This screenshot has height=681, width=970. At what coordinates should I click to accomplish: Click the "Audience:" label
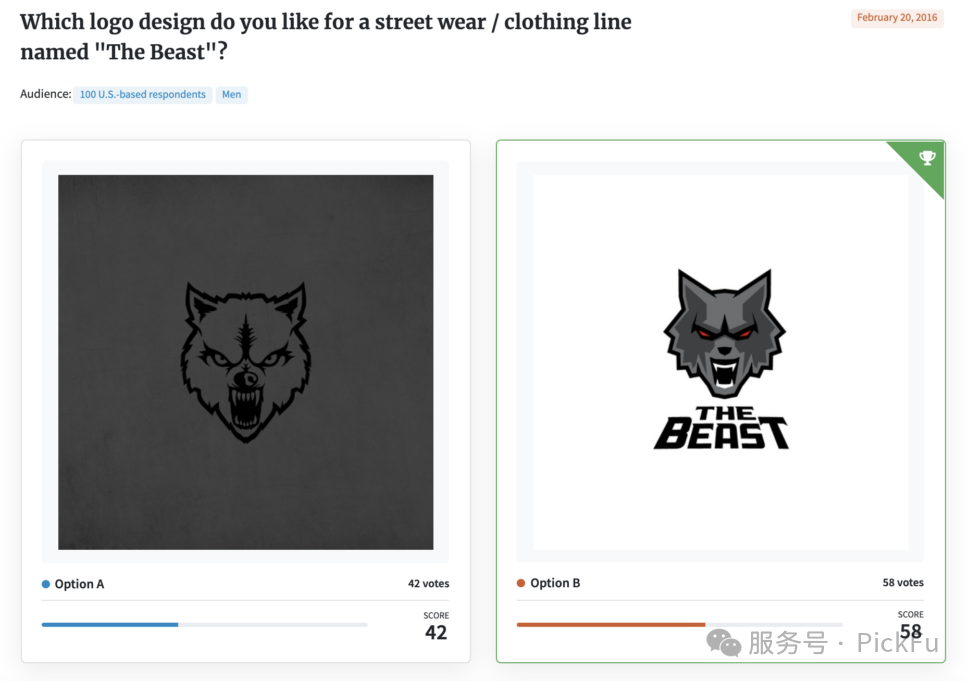(45, 95)
